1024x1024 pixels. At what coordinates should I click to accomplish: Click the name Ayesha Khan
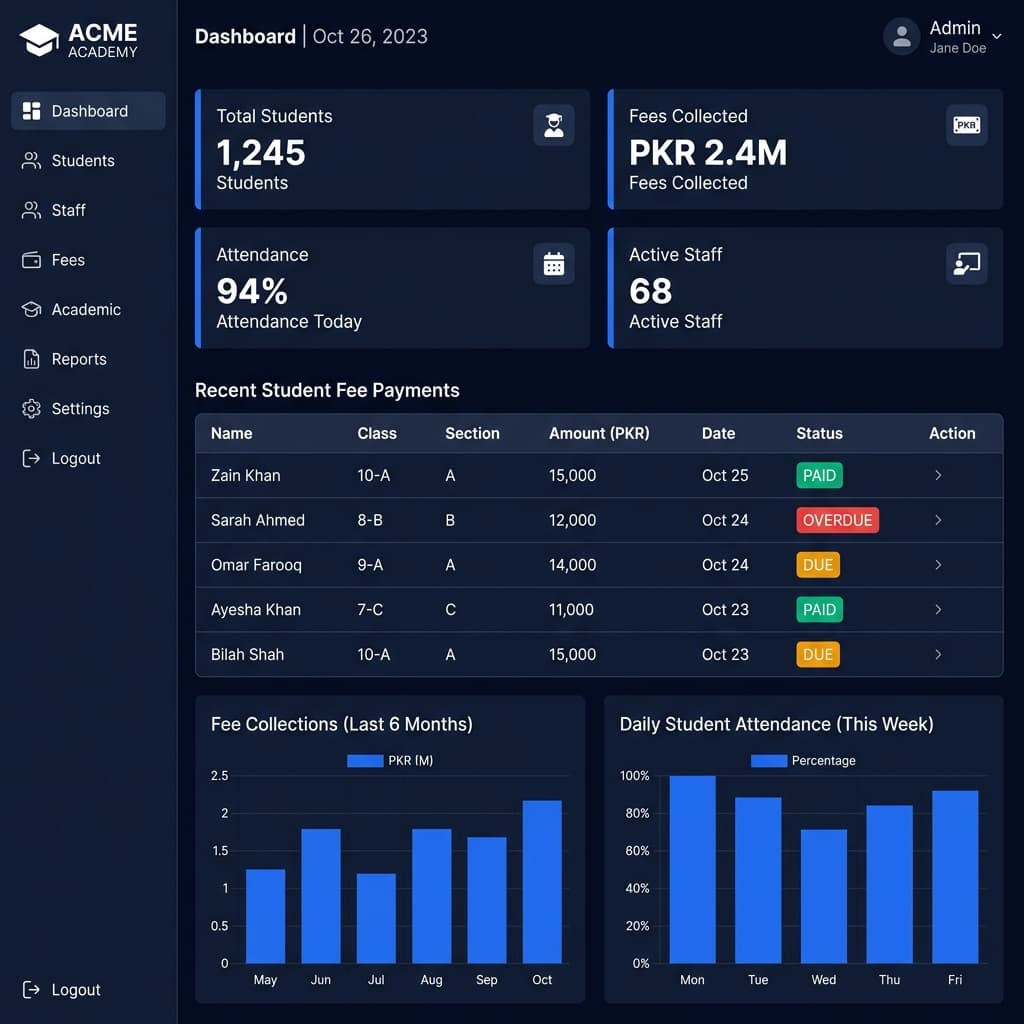coord(256,609)
